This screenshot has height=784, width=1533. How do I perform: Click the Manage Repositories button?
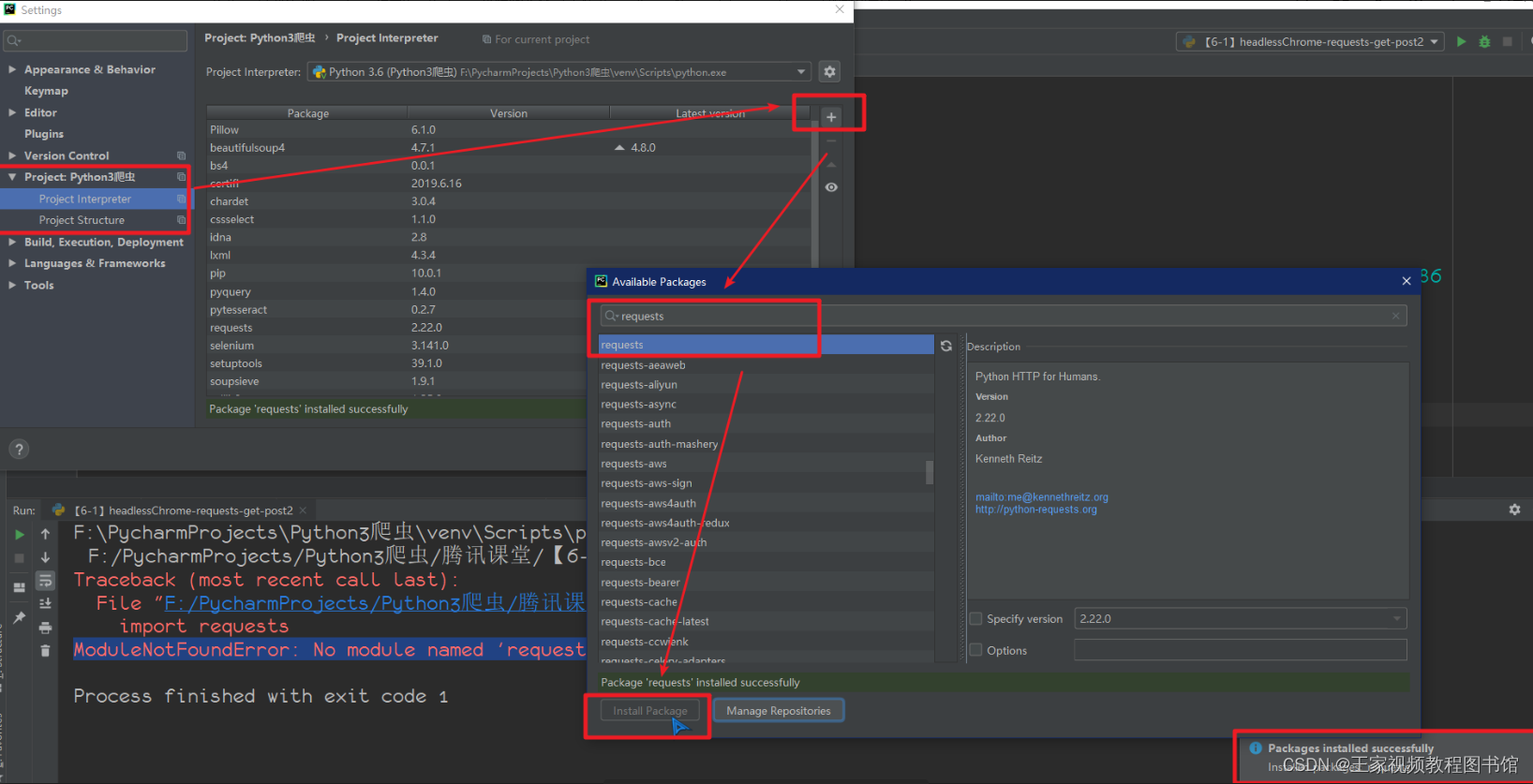(x=779, y=711)
